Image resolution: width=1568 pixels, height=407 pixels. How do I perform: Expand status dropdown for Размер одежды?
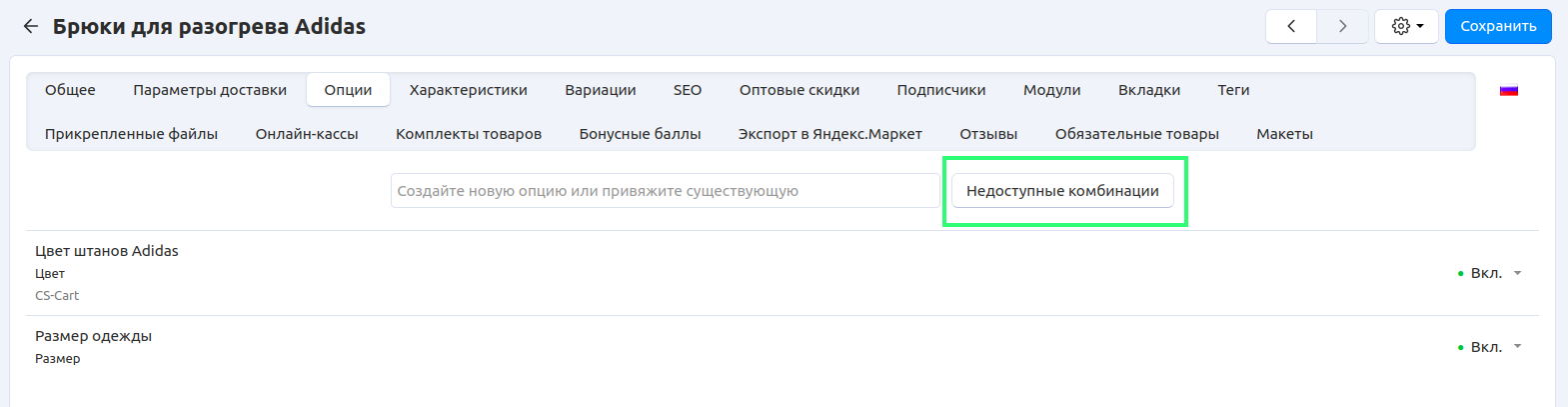coord(1489,347)
